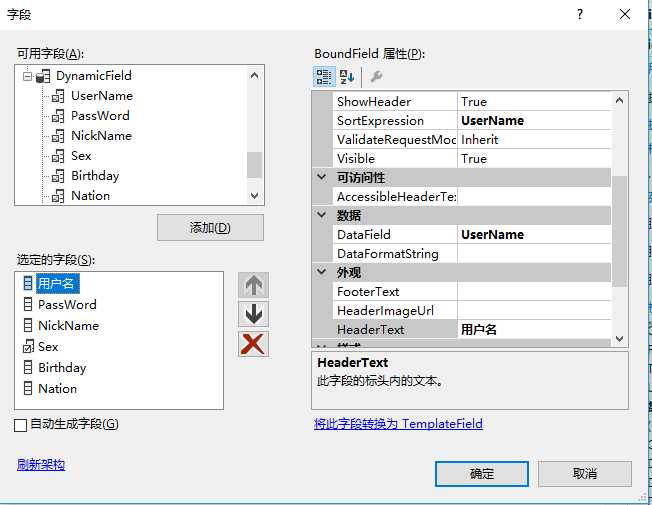Close the 字段 dialog

click(x=625, y=15)
